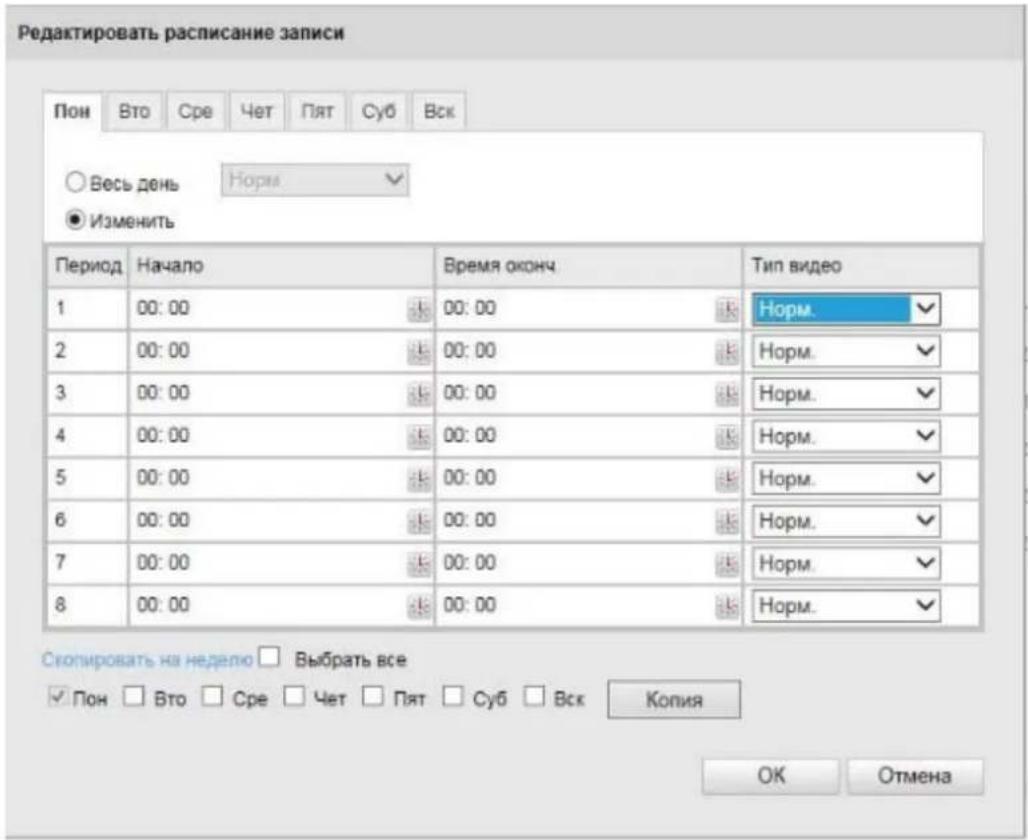Open time picker for period 7 start
The width and height of the screenshot is (1028, 840).
[x=419, y=563]
